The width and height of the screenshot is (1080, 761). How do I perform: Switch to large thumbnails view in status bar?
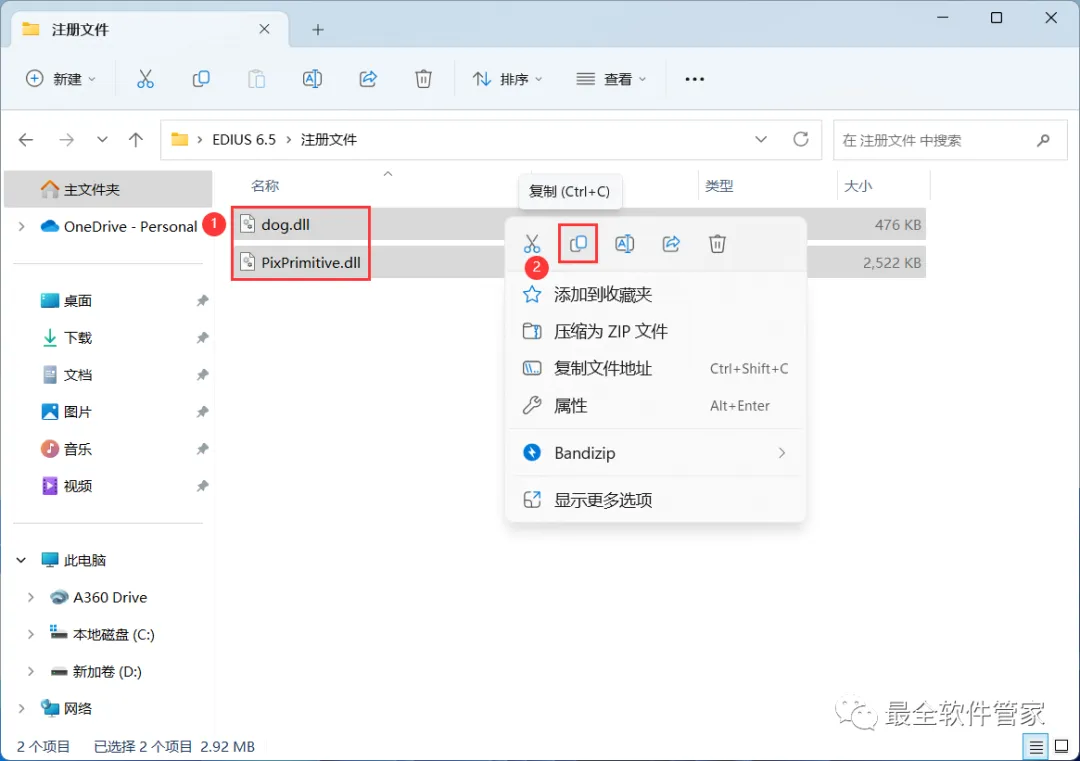(x=1061, y=747)
